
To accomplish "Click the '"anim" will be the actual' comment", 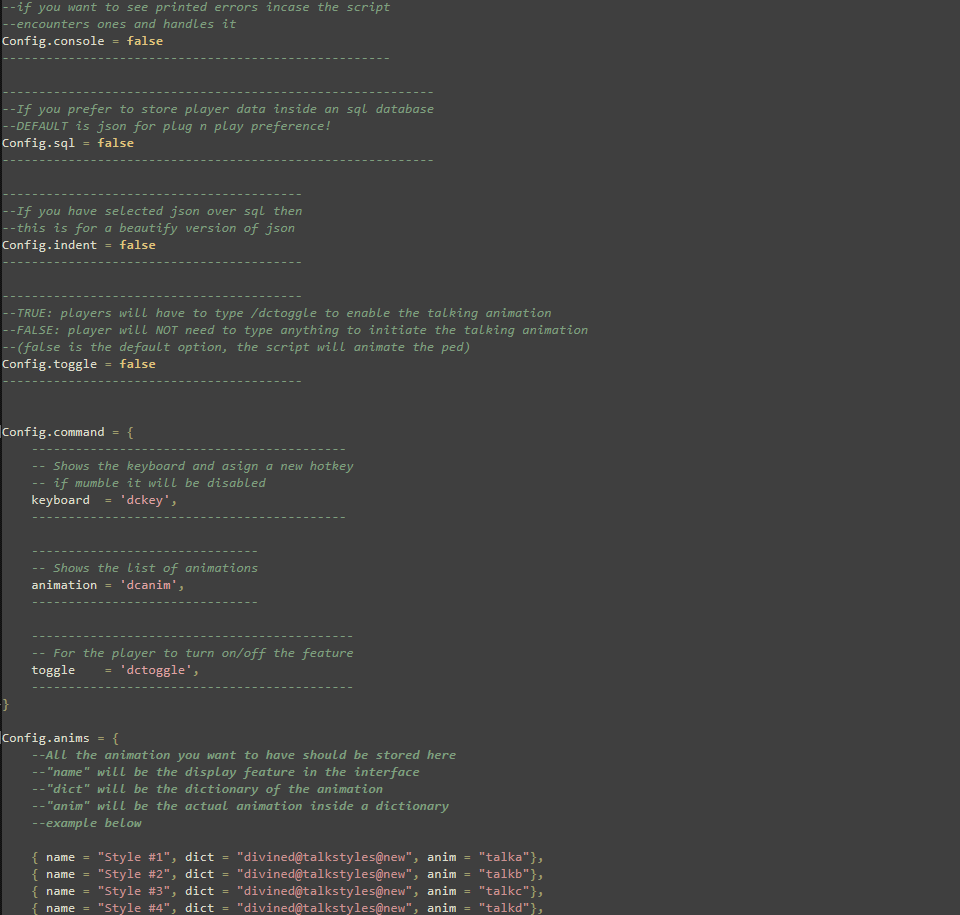I will pos(240,806).
